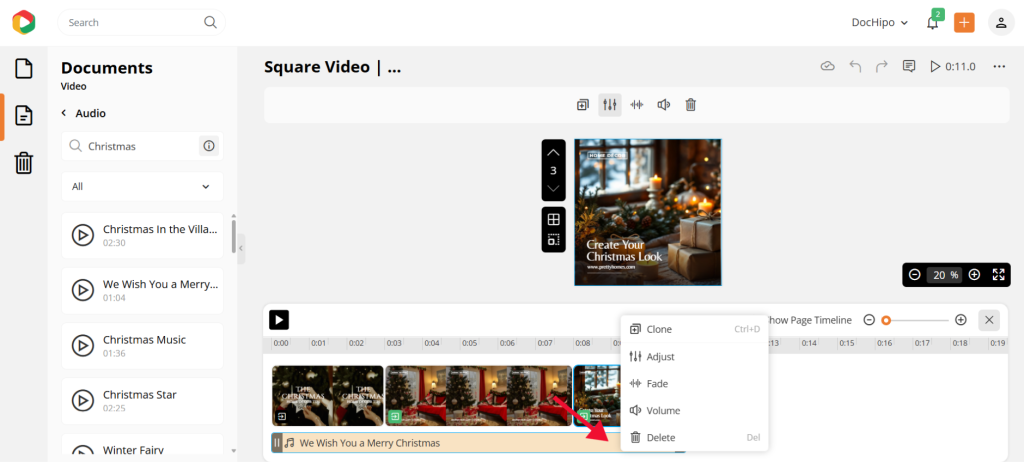Open the blank document sidebar icon
Image resolution: width=1024 pixels, height=463 pixels.
point(24,69)
